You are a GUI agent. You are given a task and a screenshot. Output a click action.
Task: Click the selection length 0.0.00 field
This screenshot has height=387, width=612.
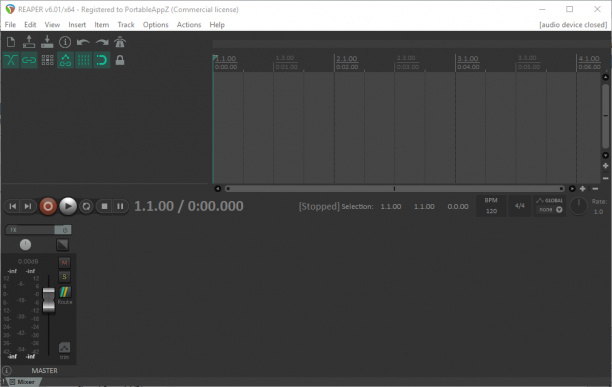[458, 206]
